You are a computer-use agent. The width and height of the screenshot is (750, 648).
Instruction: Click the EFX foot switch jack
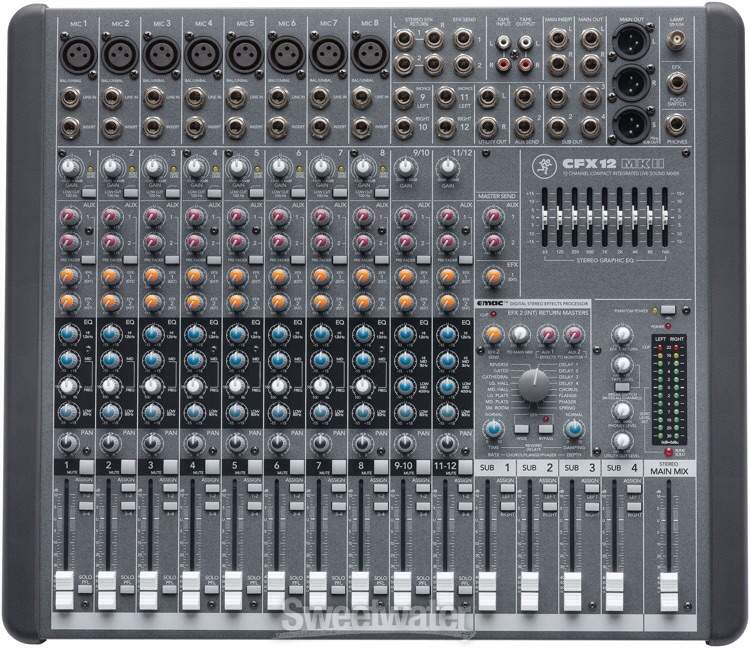pyautogui.click(x=676, y=83)
